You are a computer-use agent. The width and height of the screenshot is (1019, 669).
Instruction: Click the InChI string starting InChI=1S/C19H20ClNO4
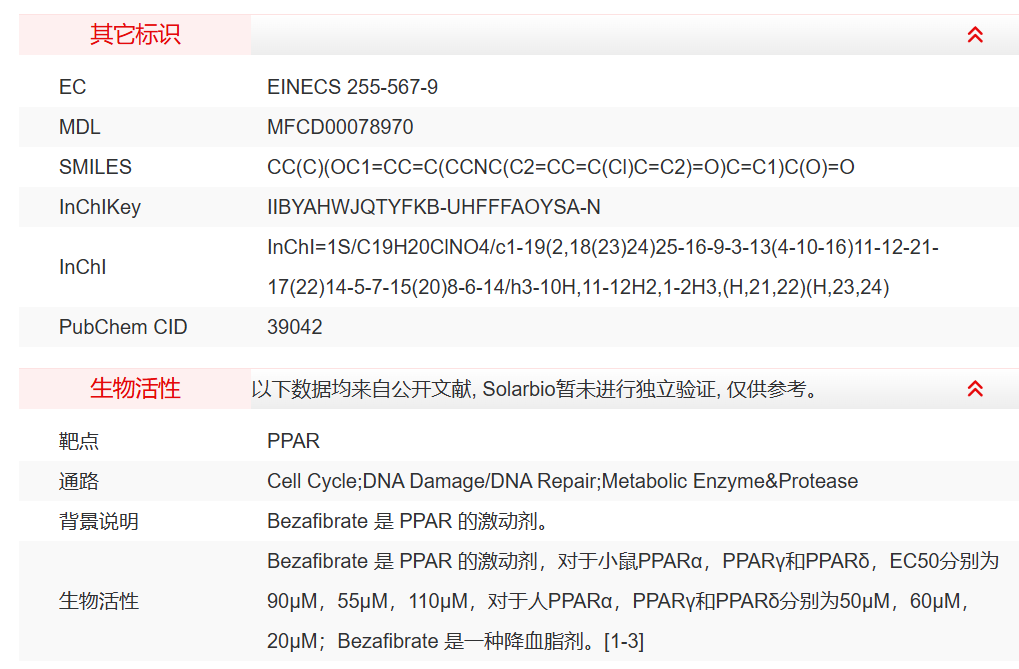tap(602, 247)
